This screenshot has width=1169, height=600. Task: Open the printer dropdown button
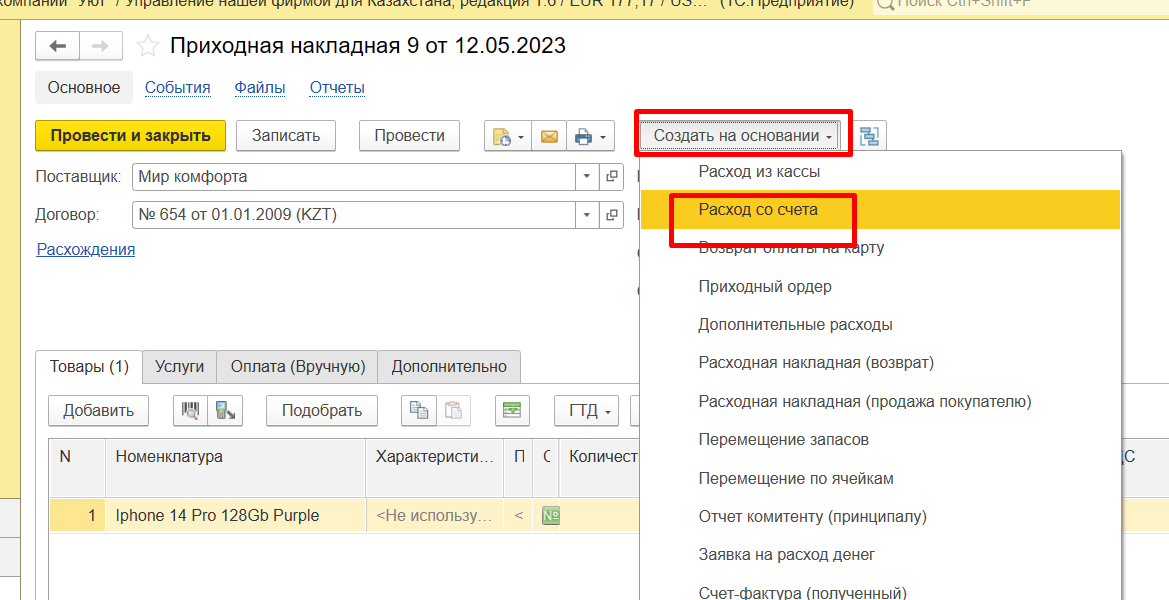(x=590, y=136)
